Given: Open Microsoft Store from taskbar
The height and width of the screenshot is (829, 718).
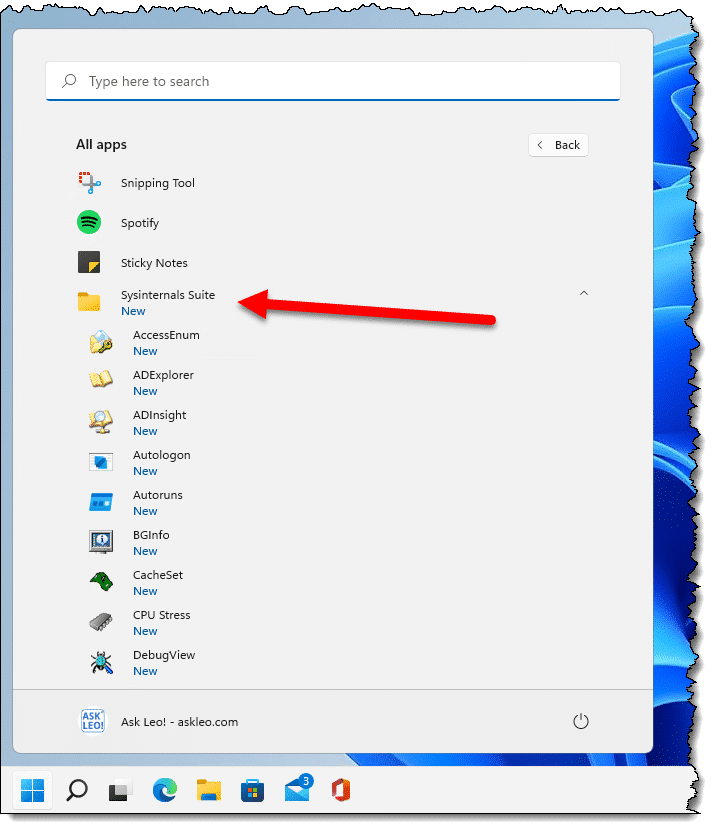Looking at the screenshot, I should [252, 791].
